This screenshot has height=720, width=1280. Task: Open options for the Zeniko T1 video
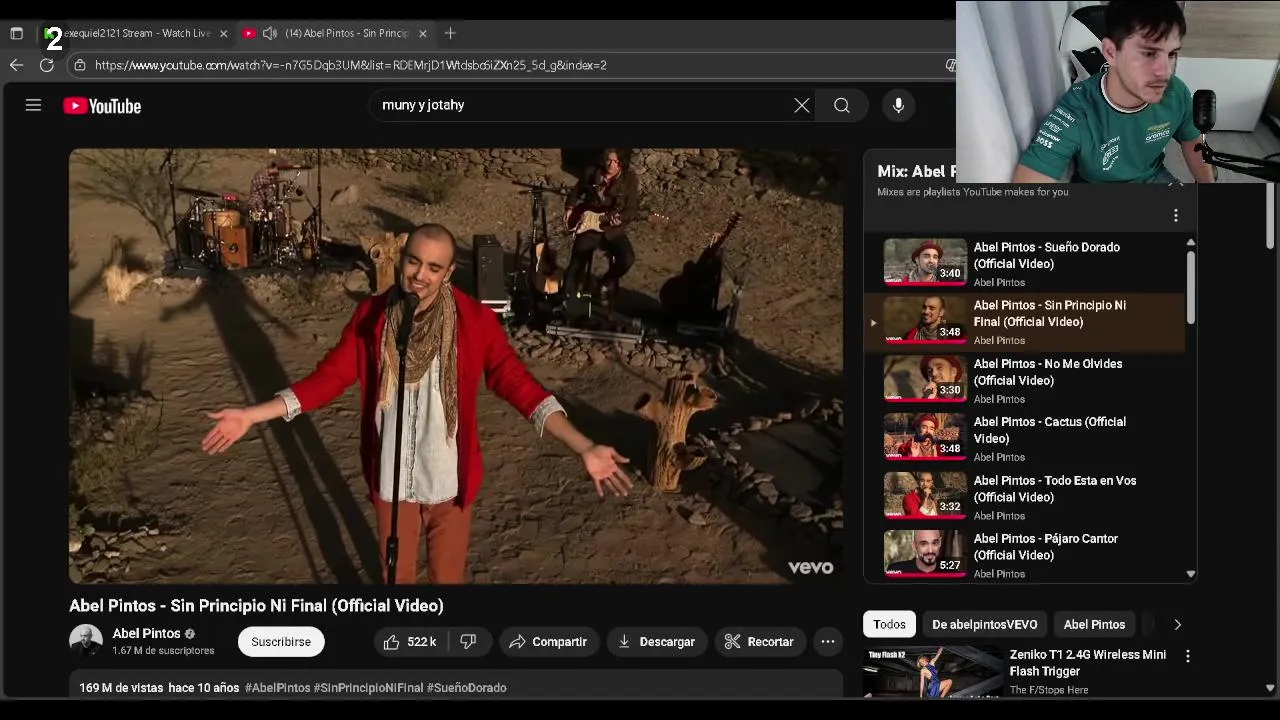tap(1187, 656)
